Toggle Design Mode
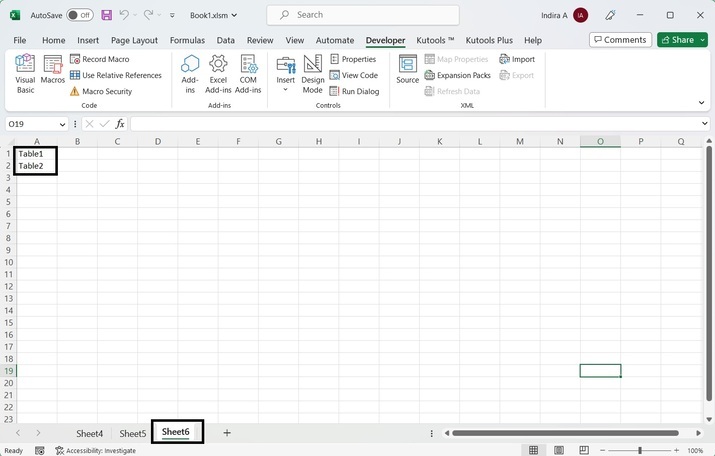The height and width of the screenshot is (456, 715). pos(313,74)
